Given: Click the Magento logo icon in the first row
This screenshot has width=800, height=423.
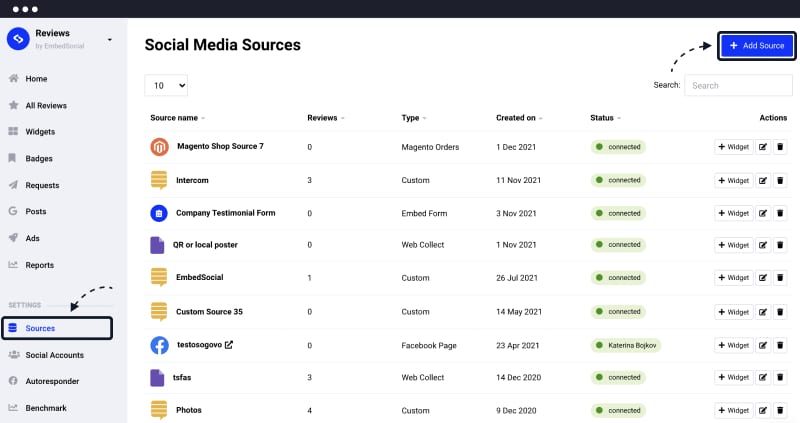Looking at the screenshot, I should (159, 147).
